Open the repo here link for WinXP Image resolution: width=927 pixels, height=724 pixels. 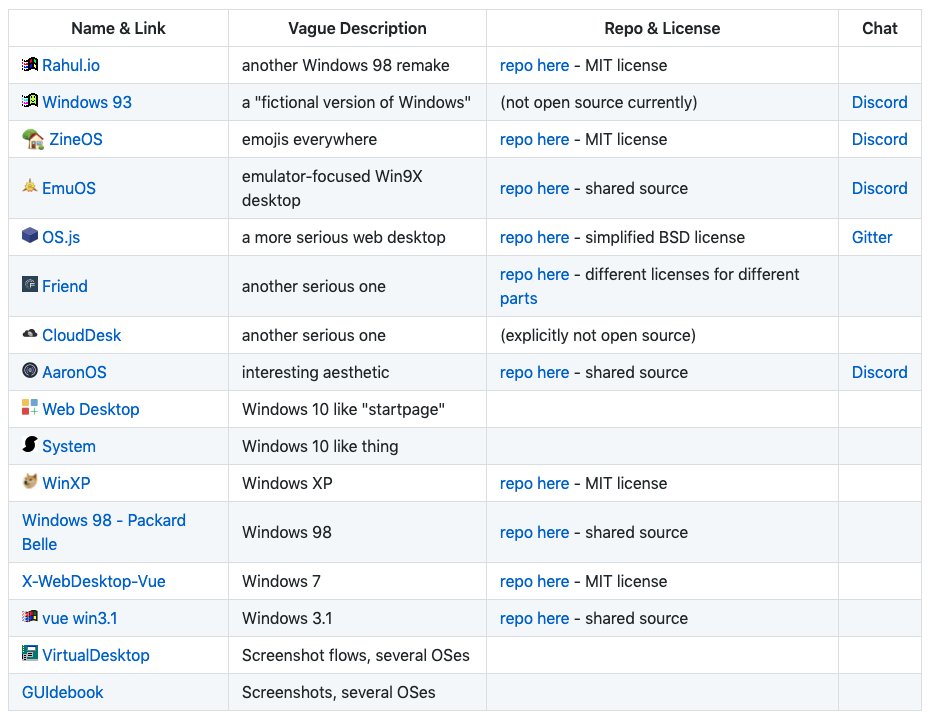[x=534, y=483]
